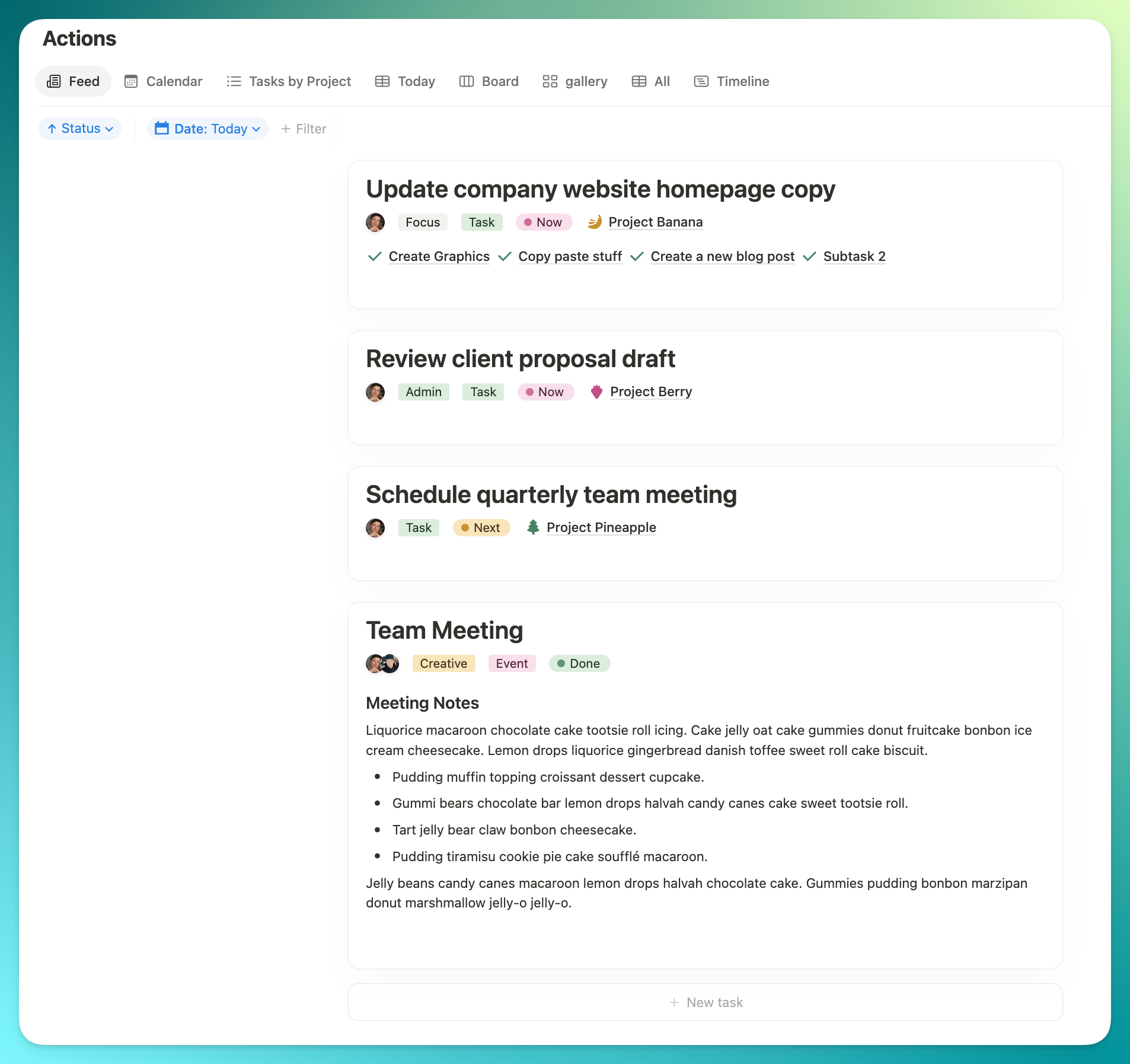Click the plus icon beside Filter

click(286, 129)
